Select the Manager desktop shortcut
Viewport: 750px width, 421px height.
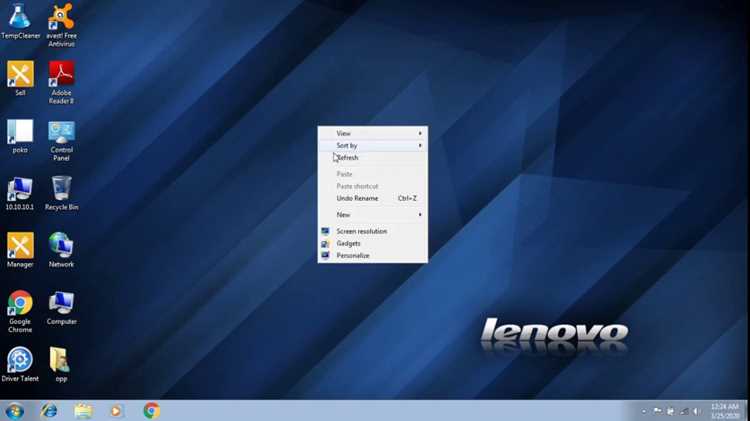(x=20, y=250)
